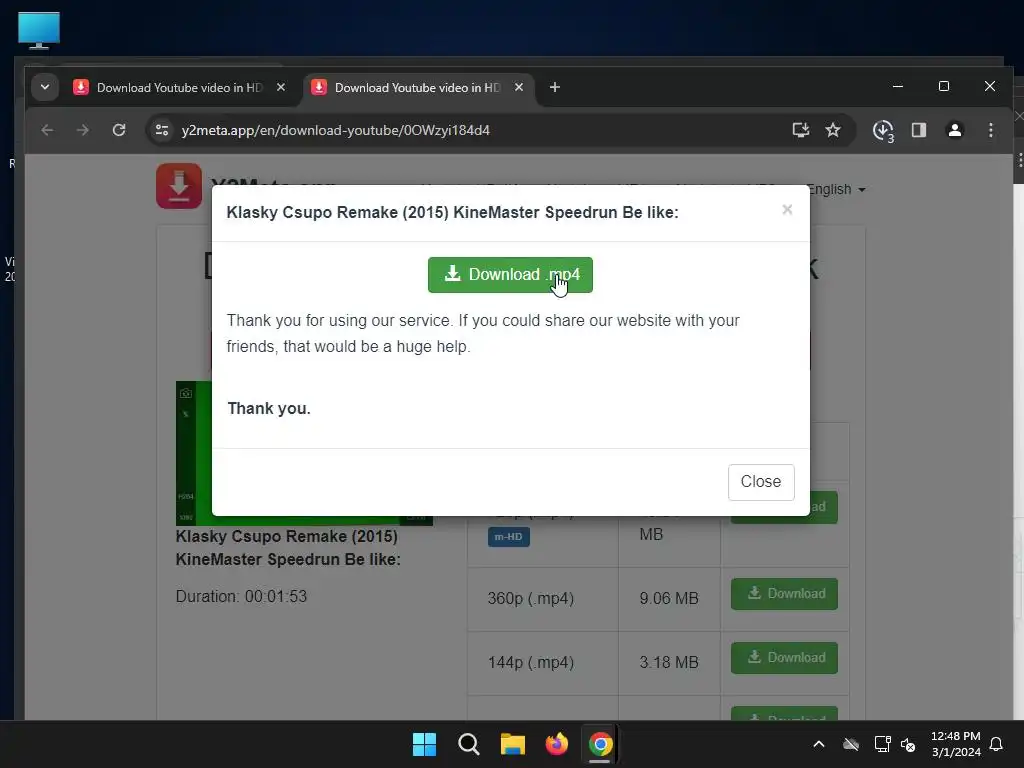Click the OneDrive cloud tray icon

point(851,744)
